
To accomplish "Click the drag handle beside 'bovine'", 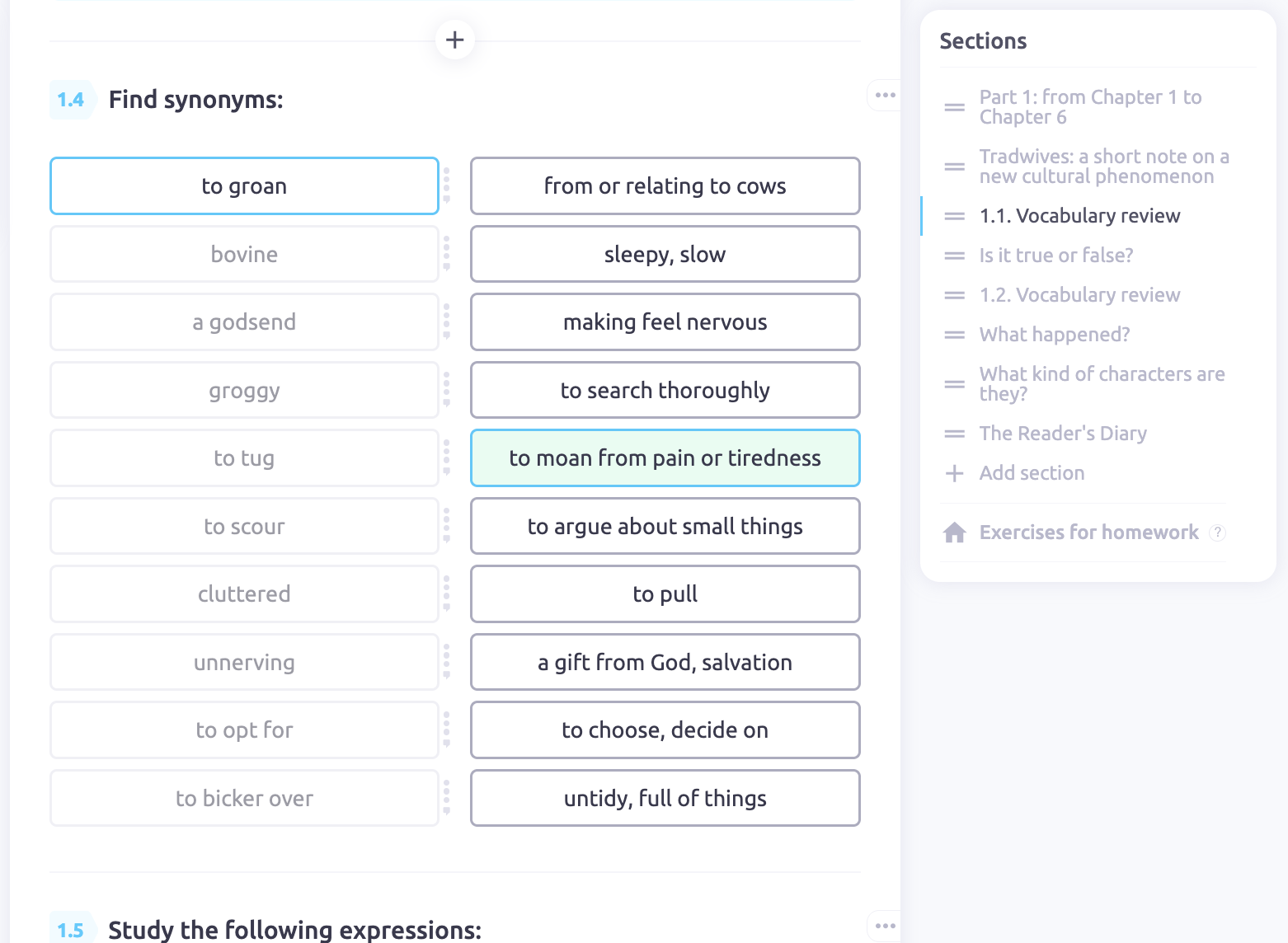I will [446, 254].
